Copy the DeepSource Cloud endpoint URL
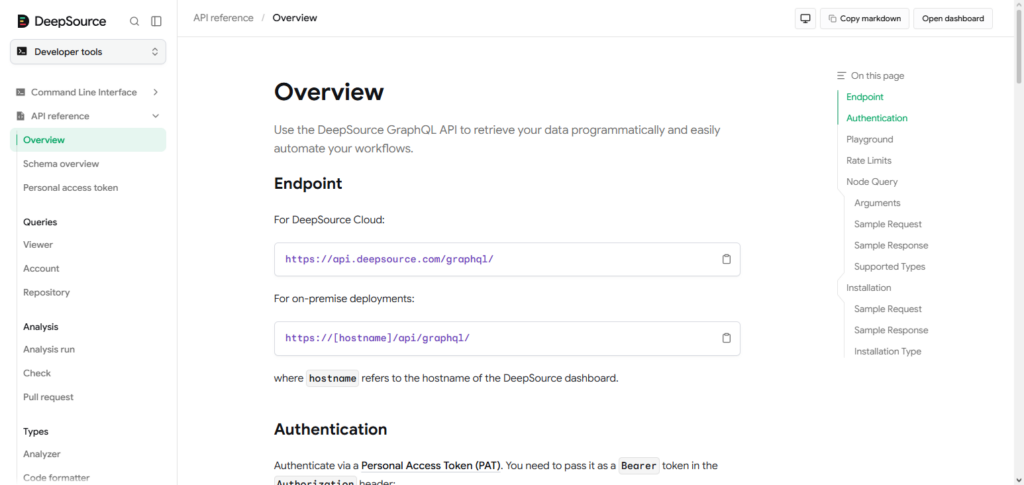This screenshot has width=1024, height=485. [726, 259]
